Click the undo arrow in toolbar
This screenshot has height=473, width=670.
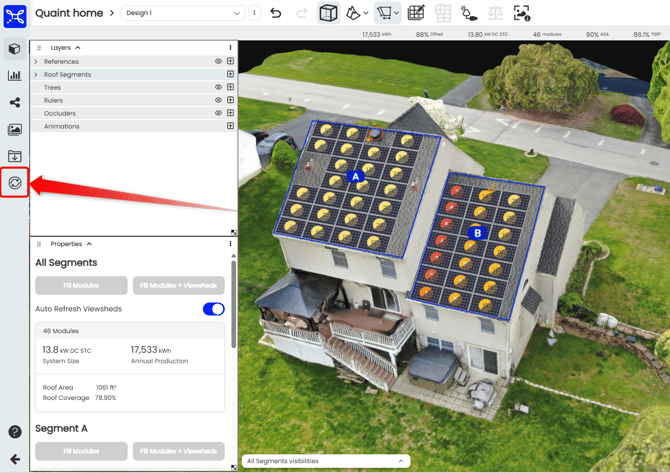[276, 13]
